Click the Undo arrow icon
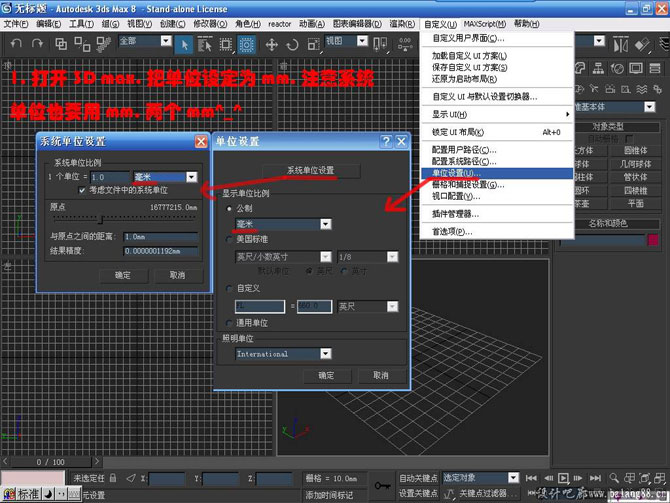The height and width of the screenshot is (503, 670). tap(16, 43)
